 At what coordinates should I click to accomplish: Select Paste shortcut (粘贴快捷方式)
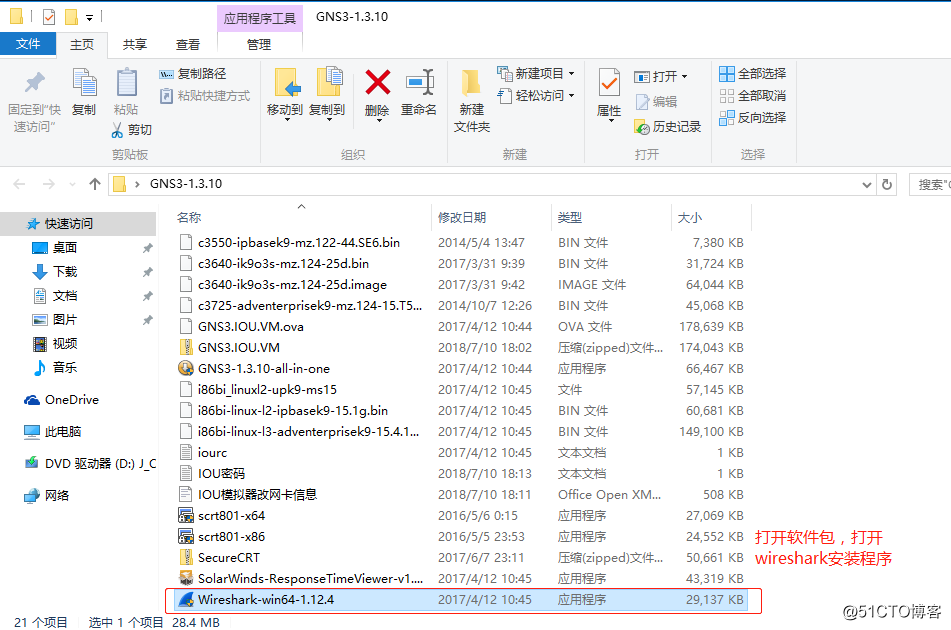(x=204, y=96)
